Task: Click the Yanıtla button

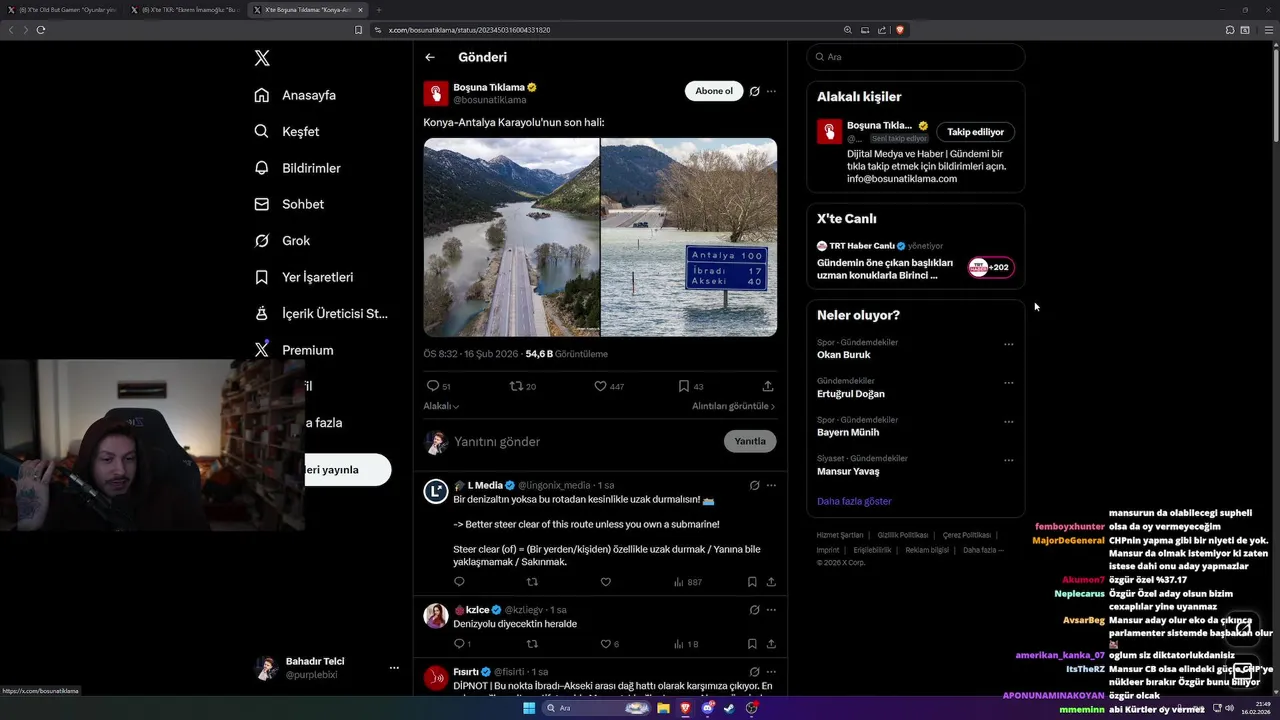Action: click(x=750, y=441)
